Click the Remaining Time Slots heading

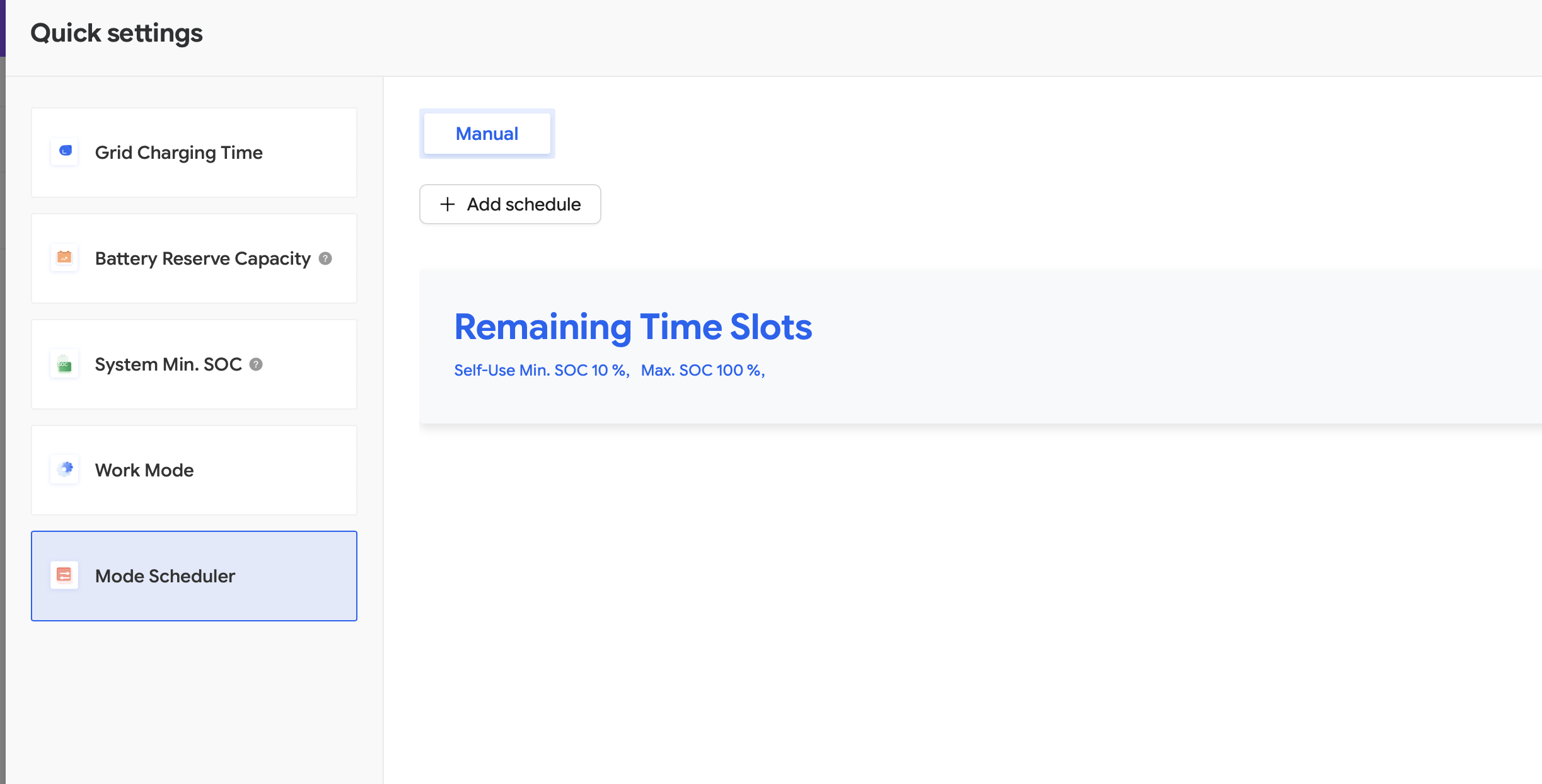633,327
